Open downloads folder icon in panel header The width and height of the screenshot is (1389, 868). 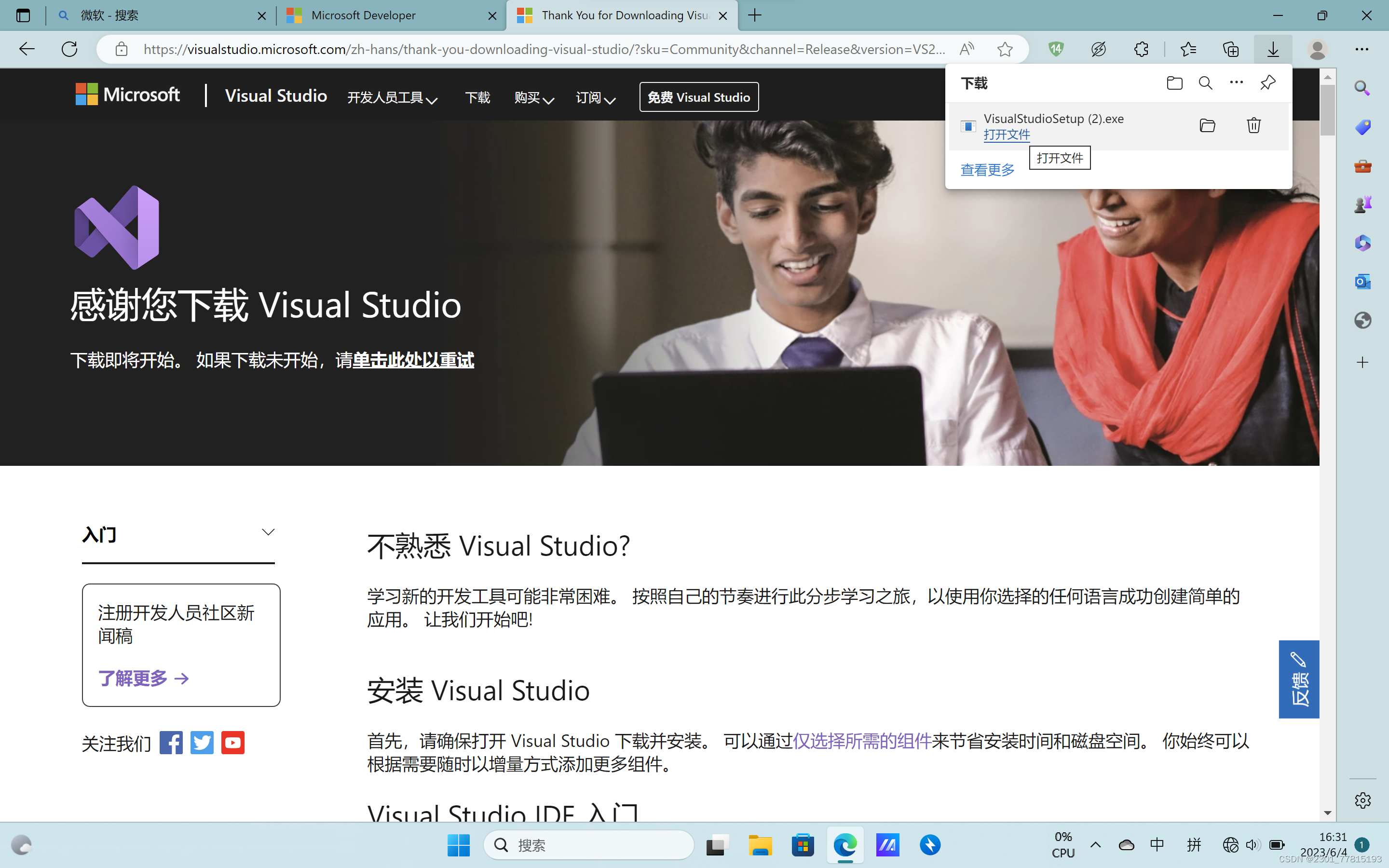pyautogui.click(x=1174, y=82)
